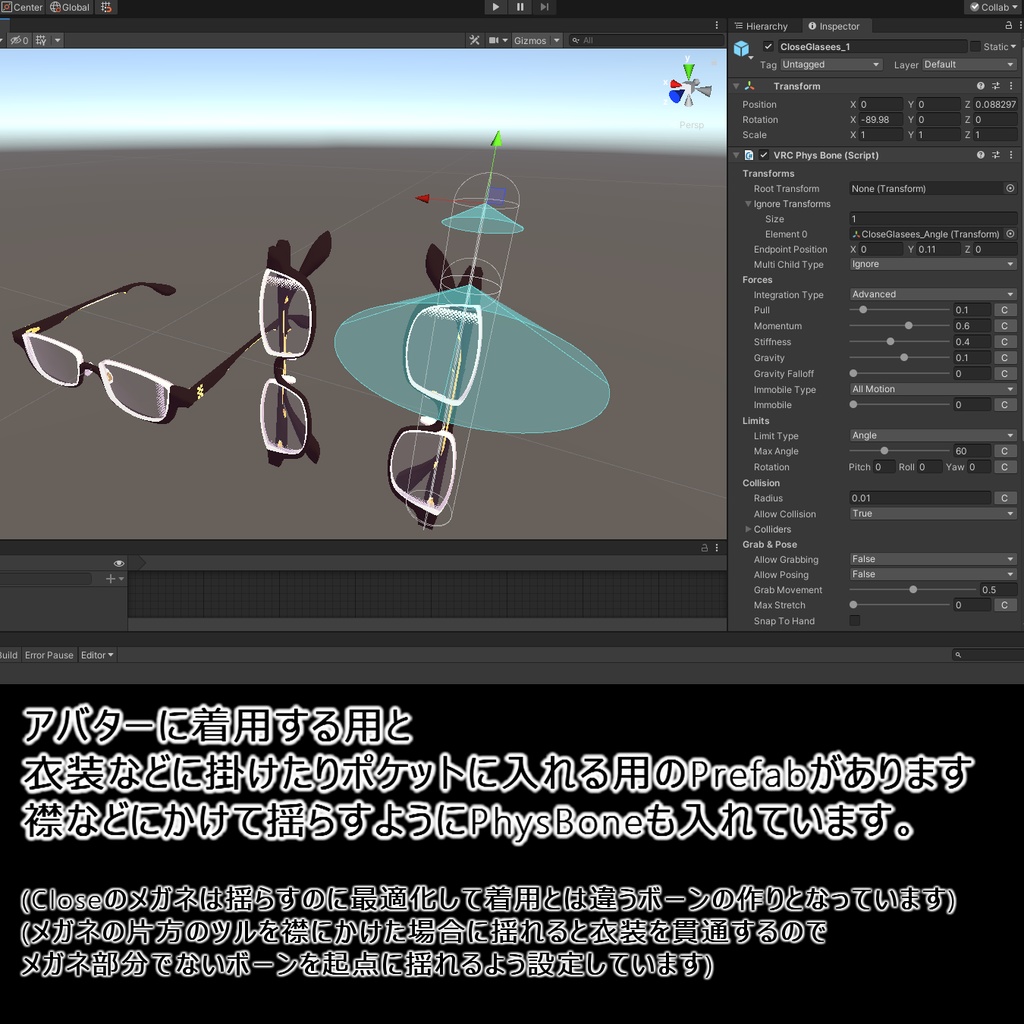Collapse the Ignore Transforms list
The height and width of the screenshot is (1024, 1024).
[748, 204]
